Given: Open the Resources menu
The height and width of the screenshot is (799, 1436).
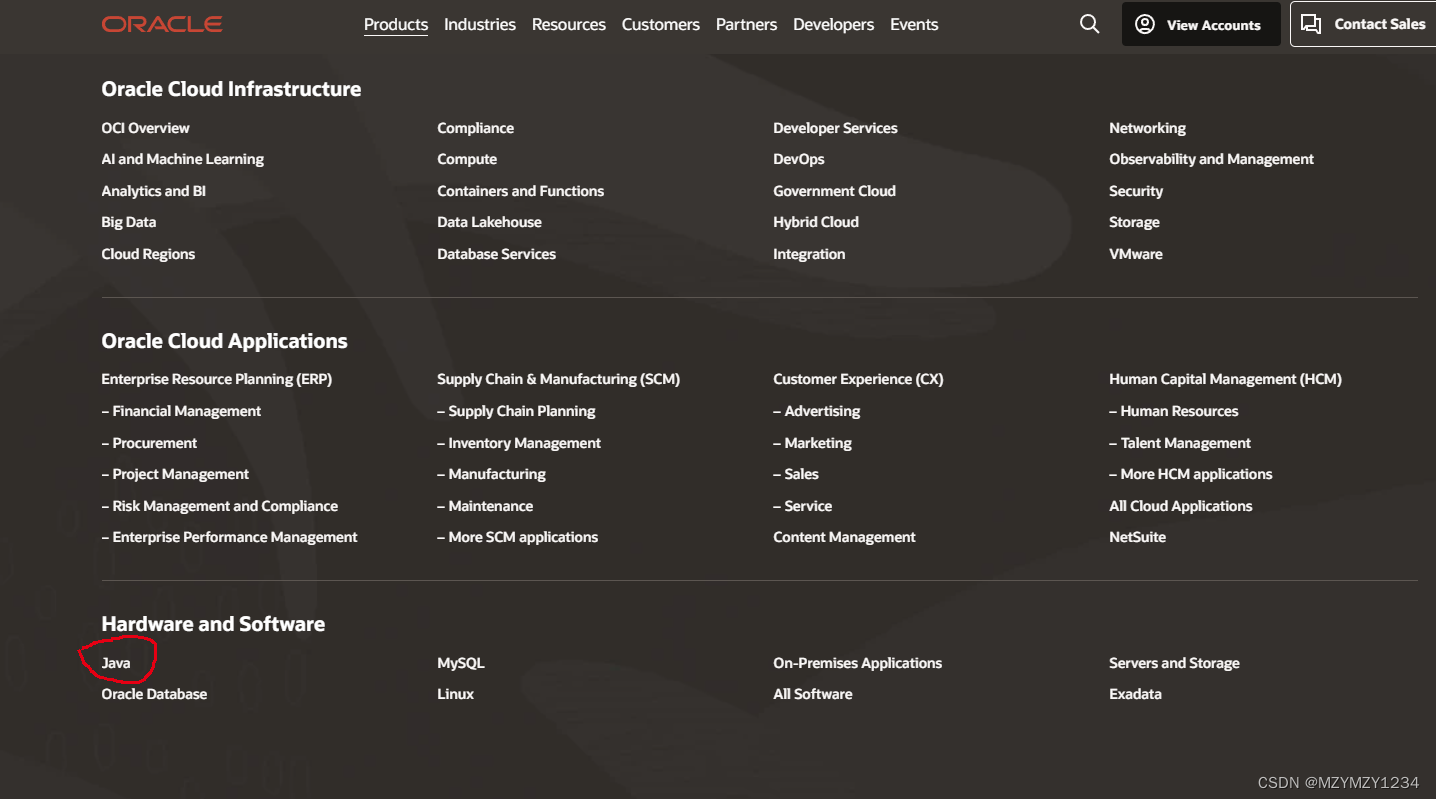Looking at the screenshot, I should point(569,24).
